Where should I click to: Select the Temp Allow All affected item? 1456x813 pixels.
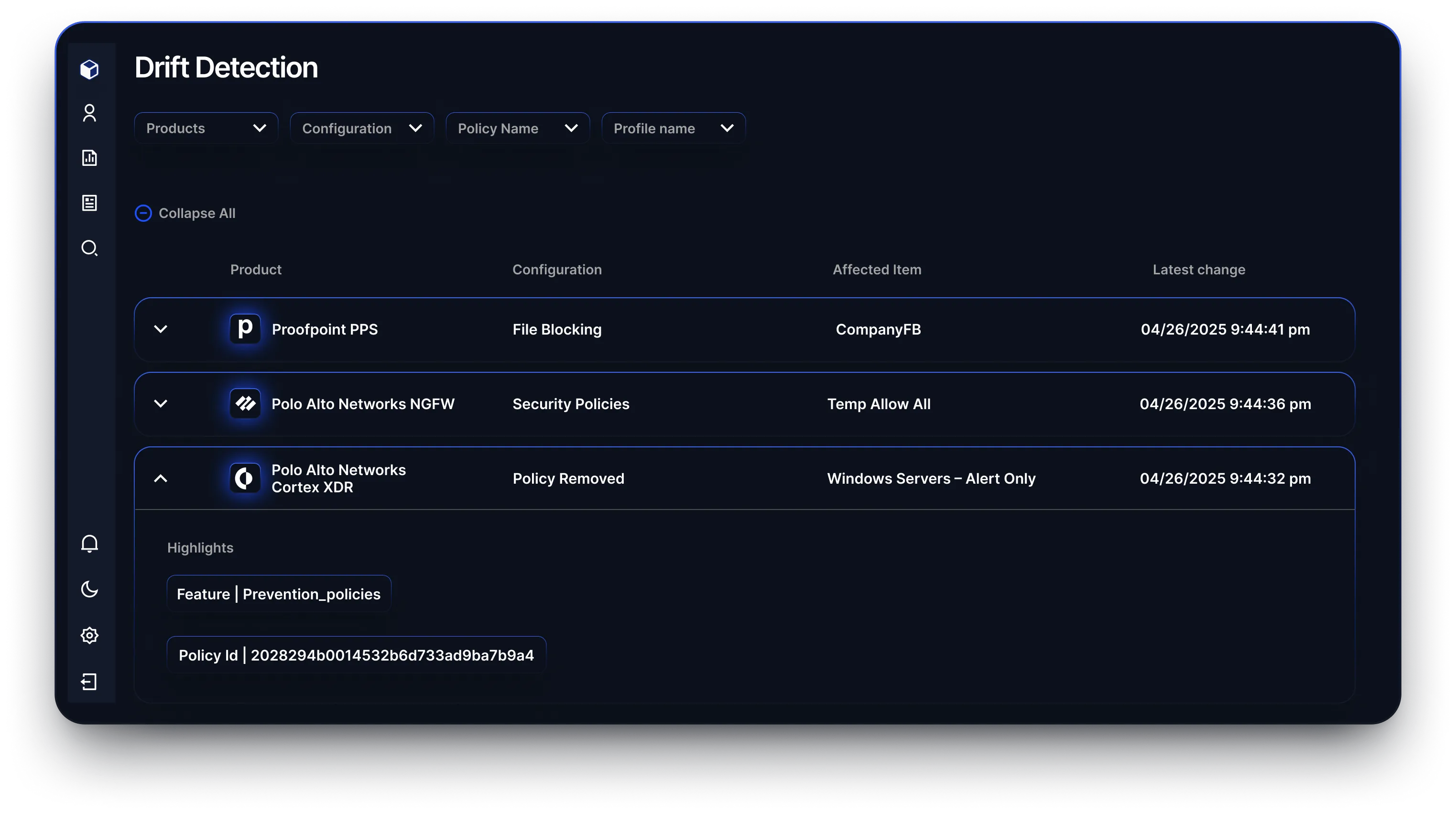pyautogui.click(x=879, y=403)
